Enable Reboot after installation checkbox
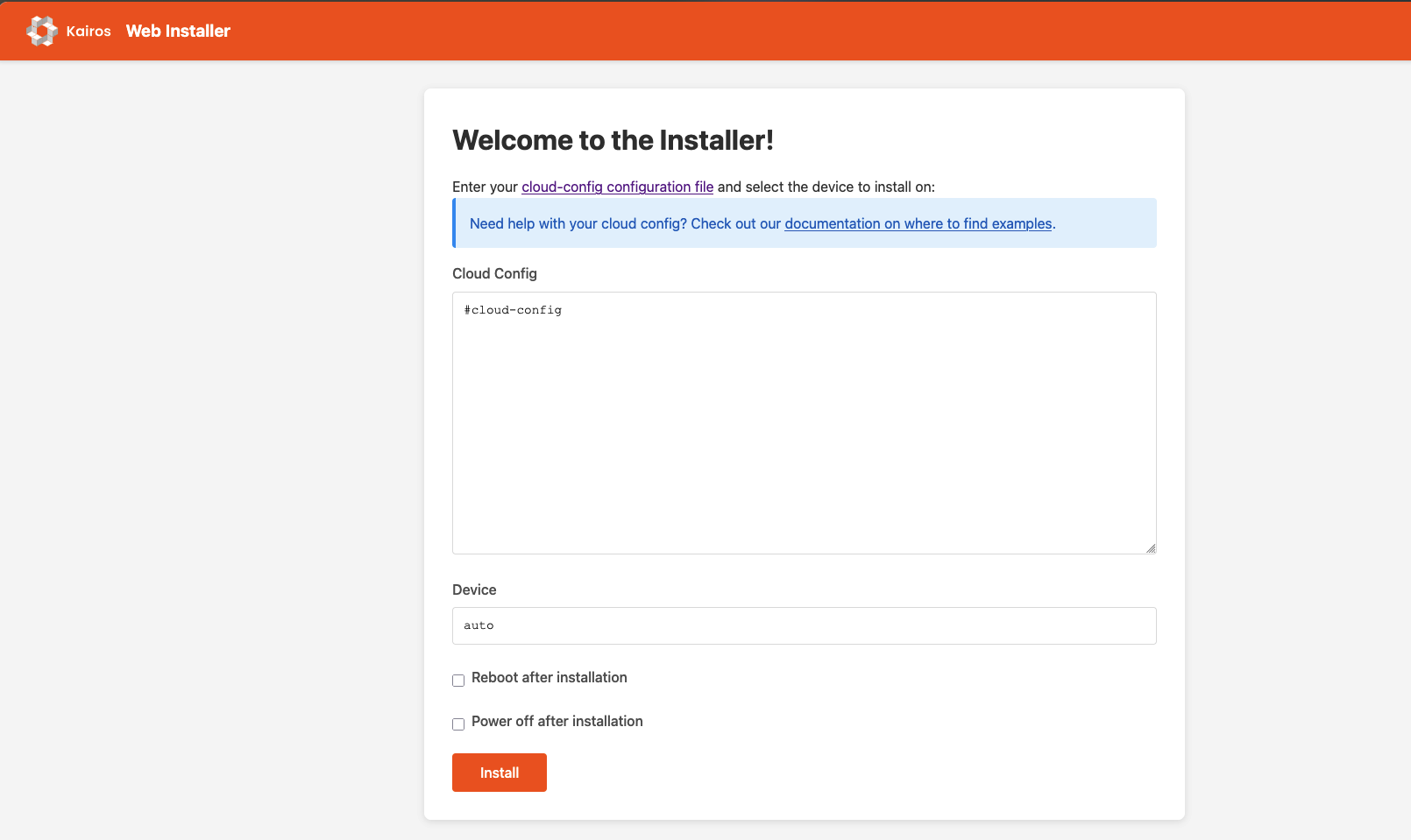This screenshot has height=840, width=1411. (x=458, y=681)
